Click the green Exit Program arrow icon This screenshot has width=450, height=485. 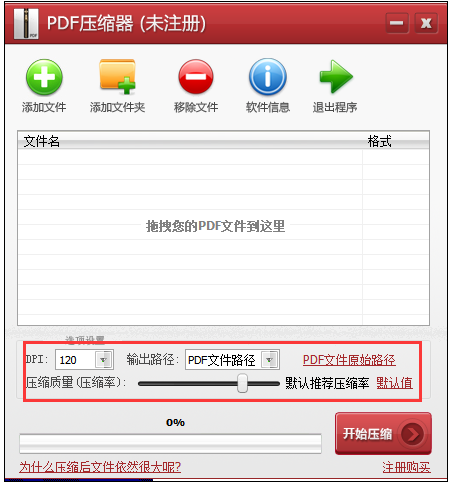point(336,77)
